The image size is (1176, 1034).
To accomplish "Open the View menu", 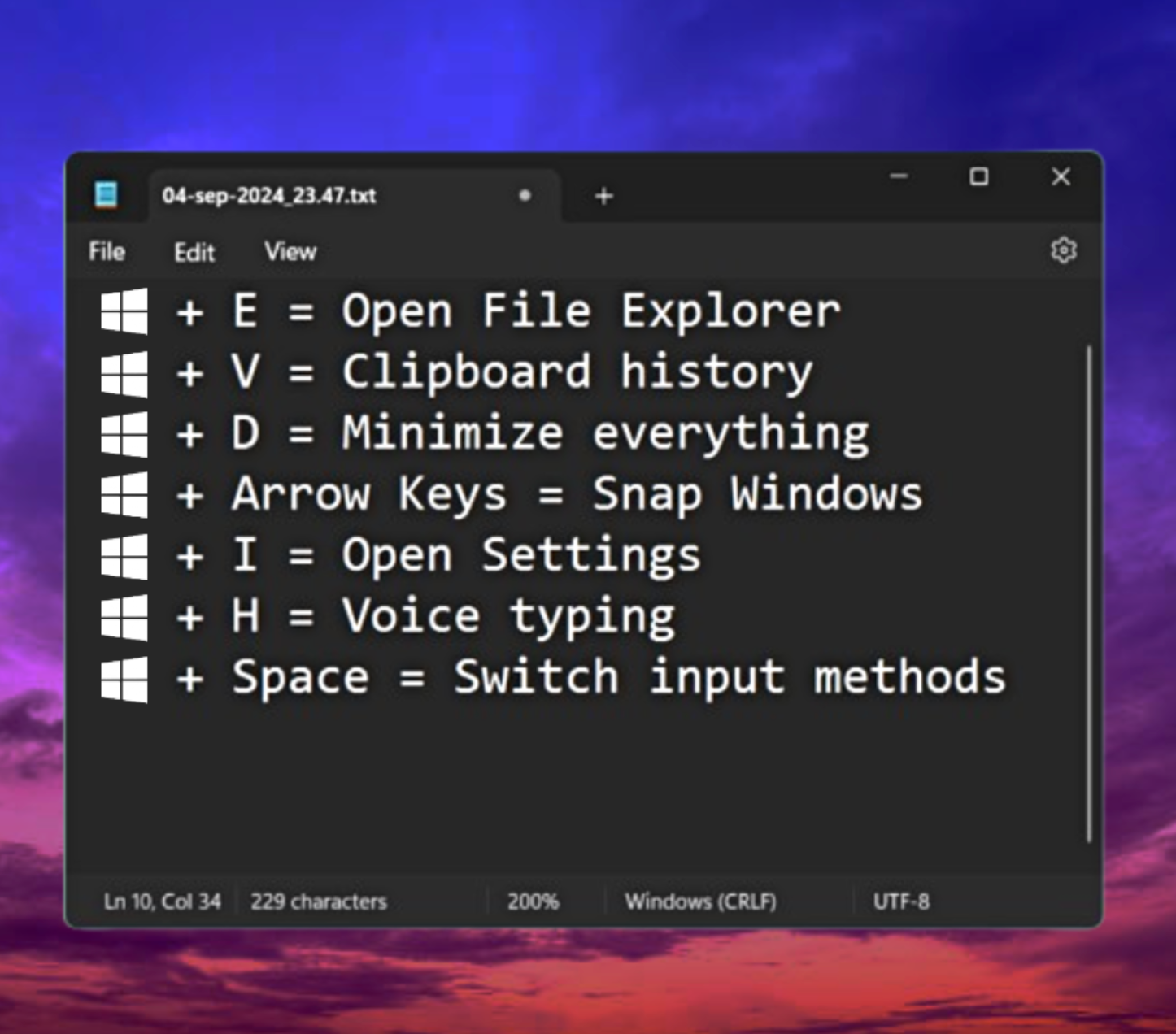I will (290, 252).
